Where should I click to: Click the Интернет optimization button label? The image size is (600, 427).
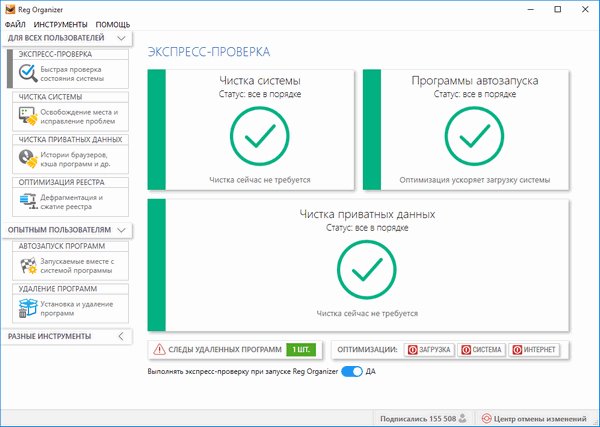click(x=540, y=350)
